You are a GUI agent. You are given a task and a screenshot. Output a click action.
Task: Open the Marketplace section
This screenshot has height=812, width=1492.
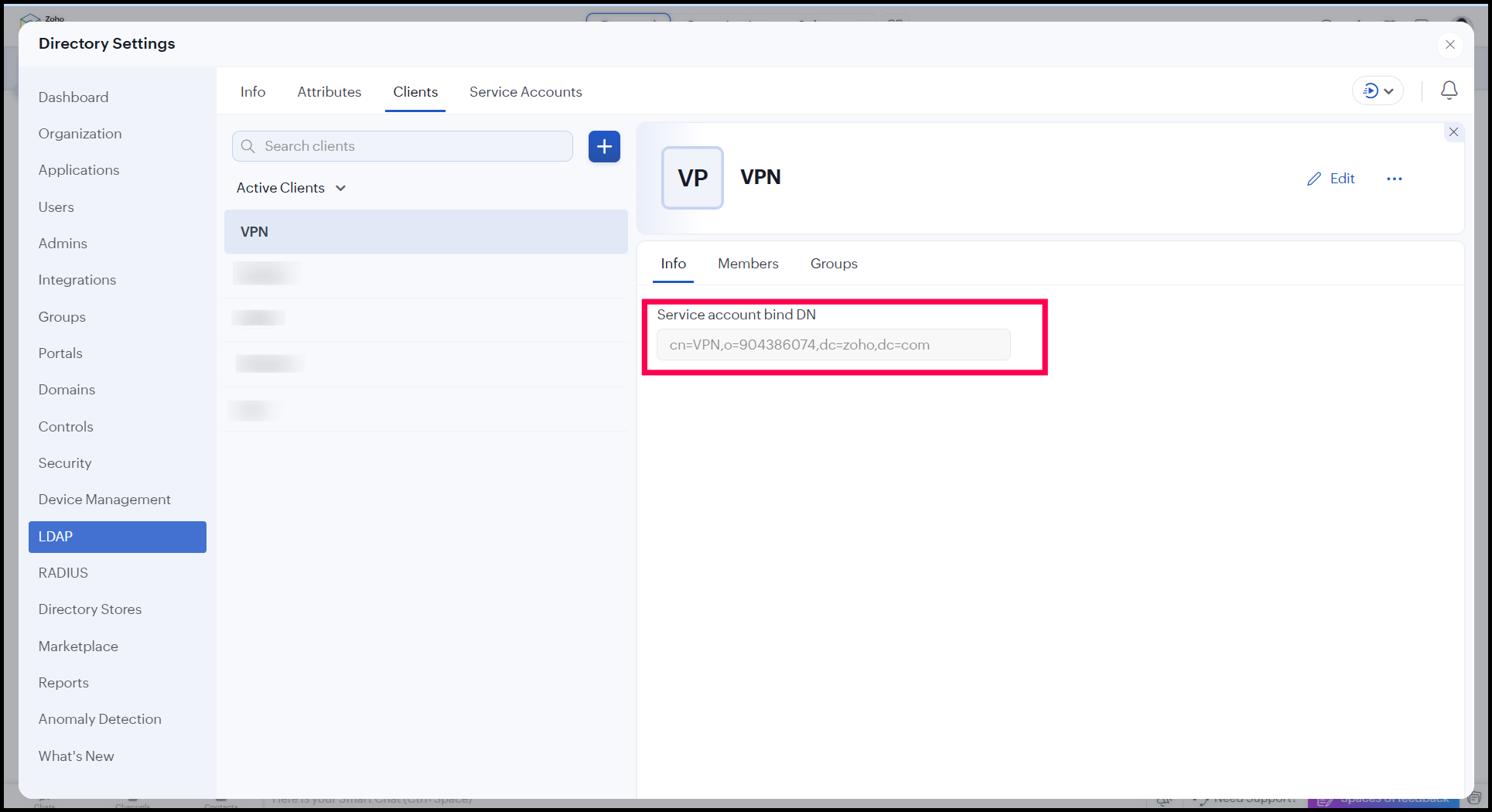78,647
